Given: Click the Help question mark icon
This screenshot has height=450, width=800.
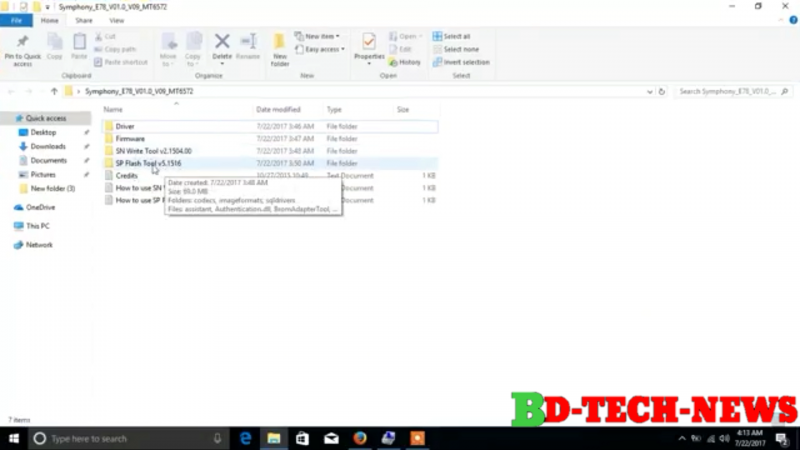Looking at the screenshot, I should coord(793,20).
